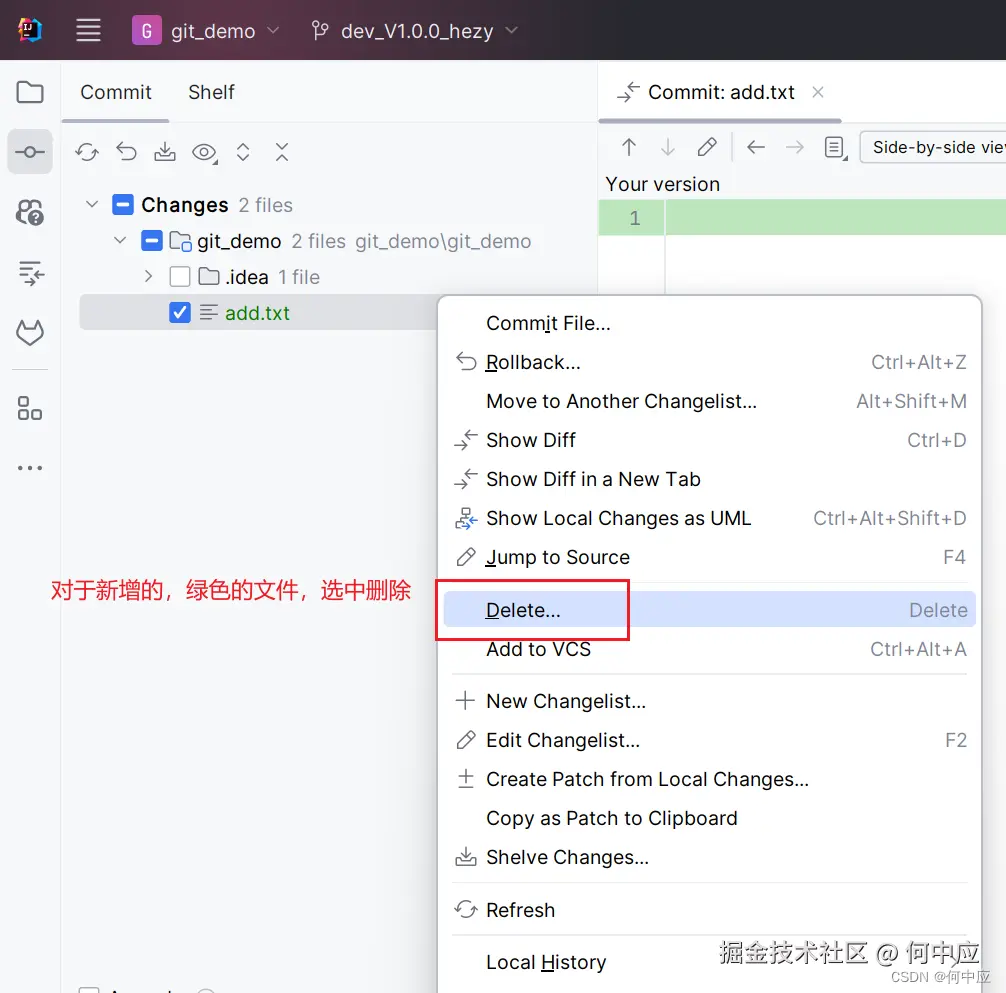Click the Expand All toolbar icon
Screen dimensions: 1006x993
tap(243, 152)
